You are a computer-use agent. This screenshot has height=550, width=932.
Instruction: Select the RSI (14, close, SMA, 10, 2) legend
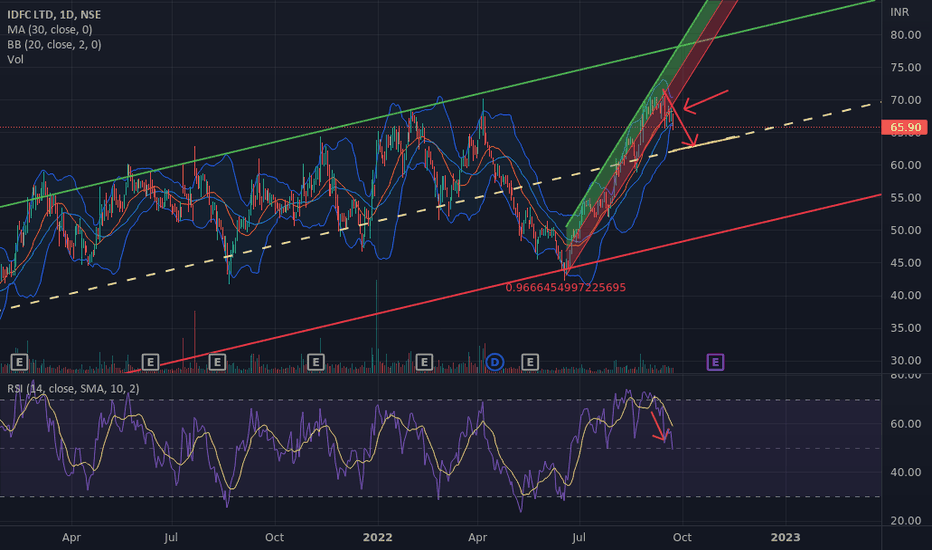73,388
